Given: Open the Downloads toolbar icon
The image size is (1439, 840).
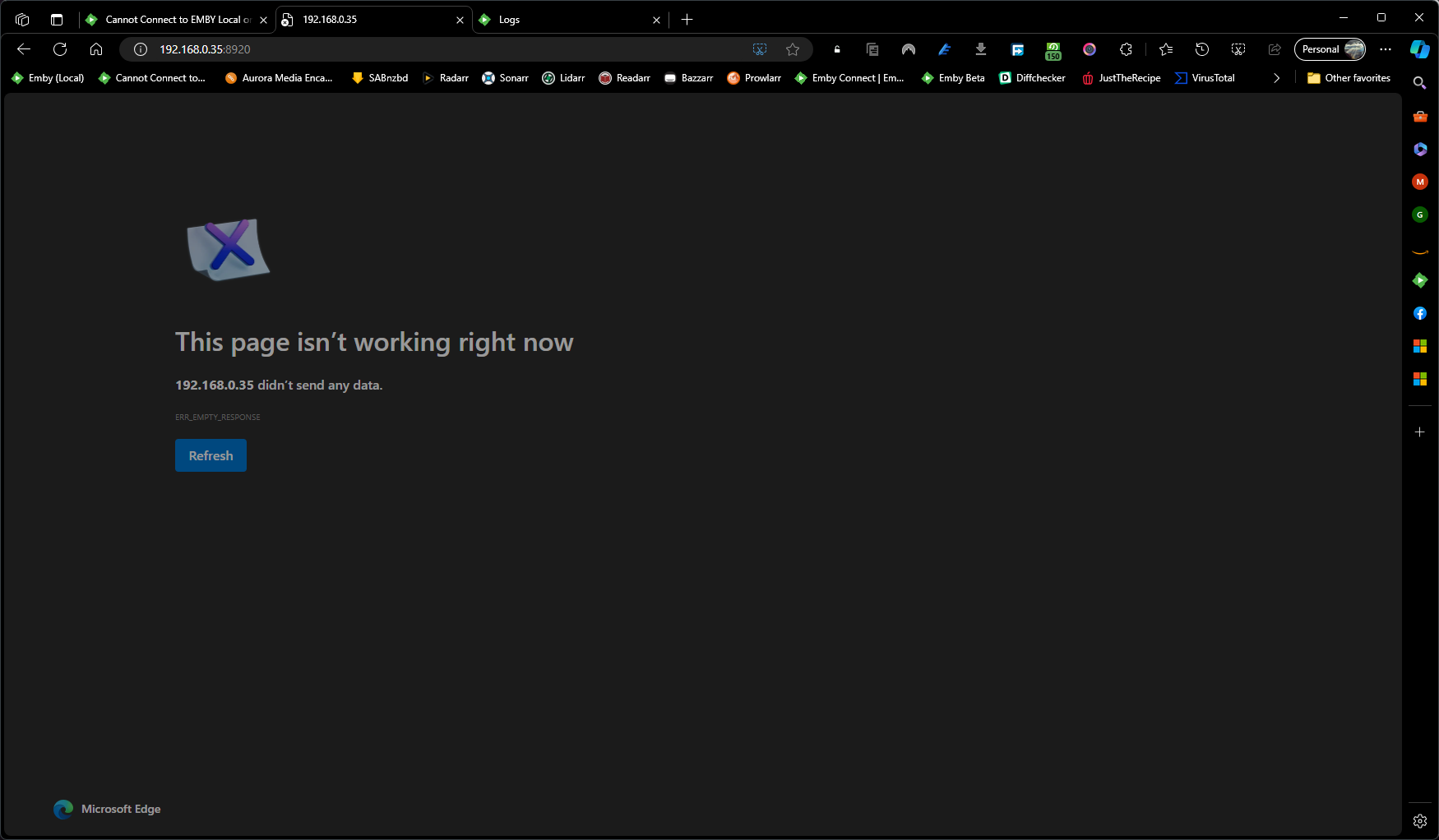Looking at the screenshot, I should (980, 49).
